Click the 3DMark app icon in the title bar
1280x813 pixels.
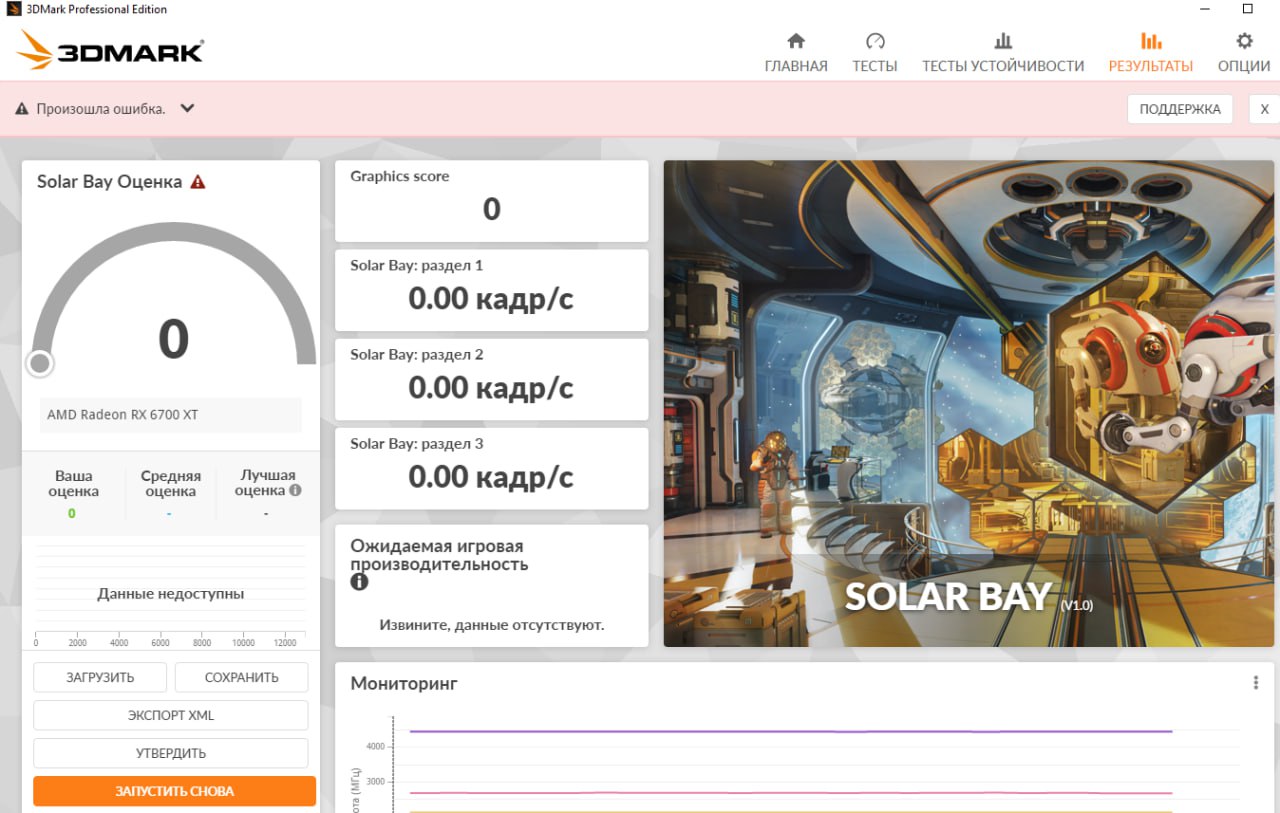(x=14, y=9)
